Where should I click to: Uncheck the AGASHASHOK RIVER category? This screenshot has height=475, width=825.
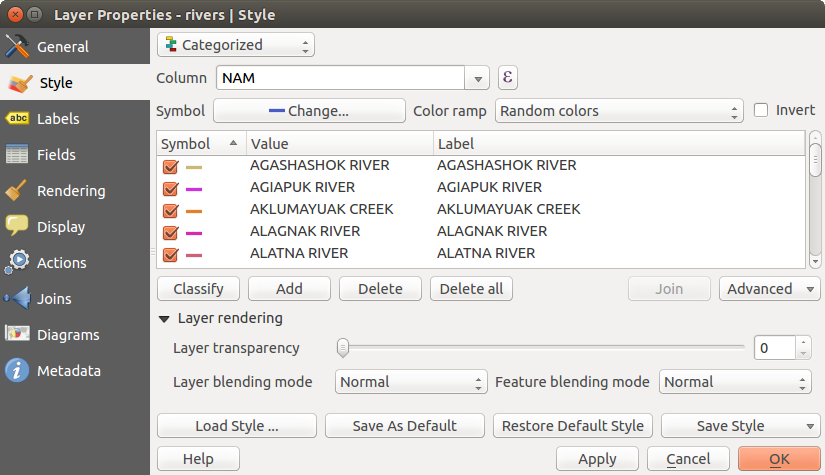click(170, 166)
